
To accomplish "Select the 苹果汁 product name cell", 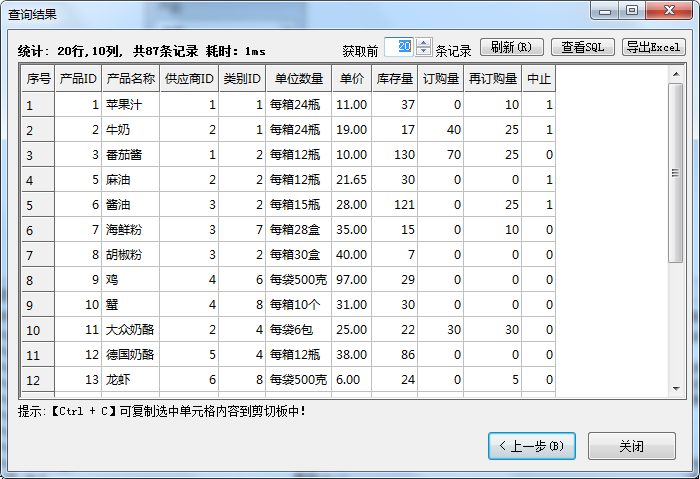I will (x=130, y=104).
